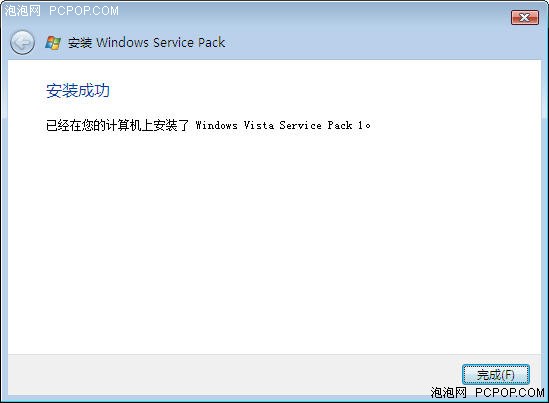
Task: Click the 安装 word in the title header
Action: coord(80,43)
